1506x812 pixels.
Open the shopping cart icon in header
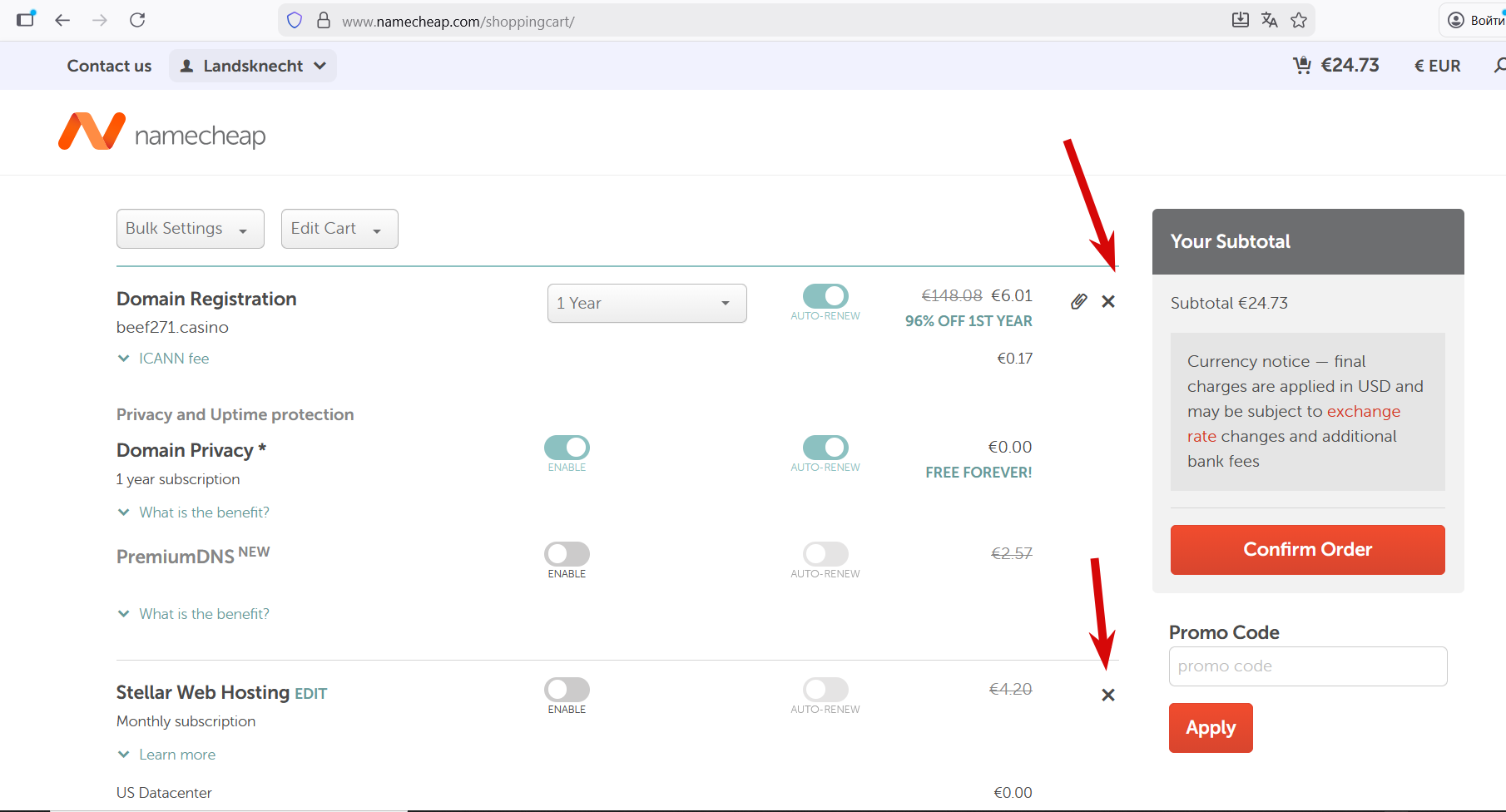coord(1302,65)
